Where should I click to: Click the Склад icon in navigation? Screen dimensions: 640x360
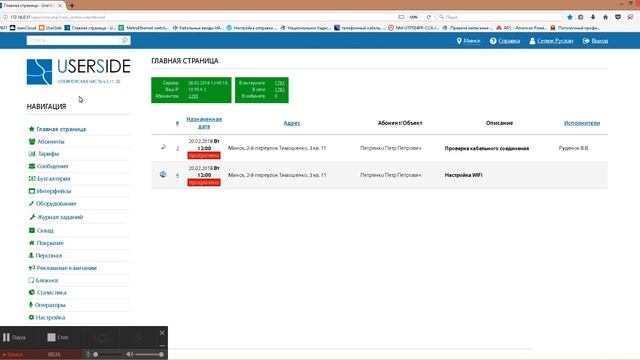tap(32, 231)
